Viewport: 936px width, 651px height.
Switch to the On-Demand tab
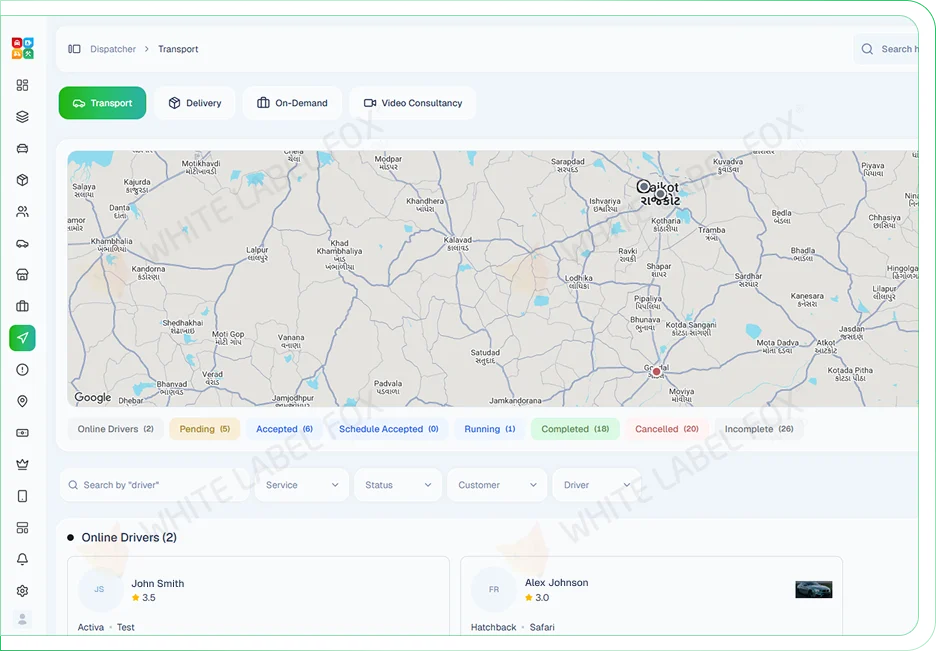point(292,103)
